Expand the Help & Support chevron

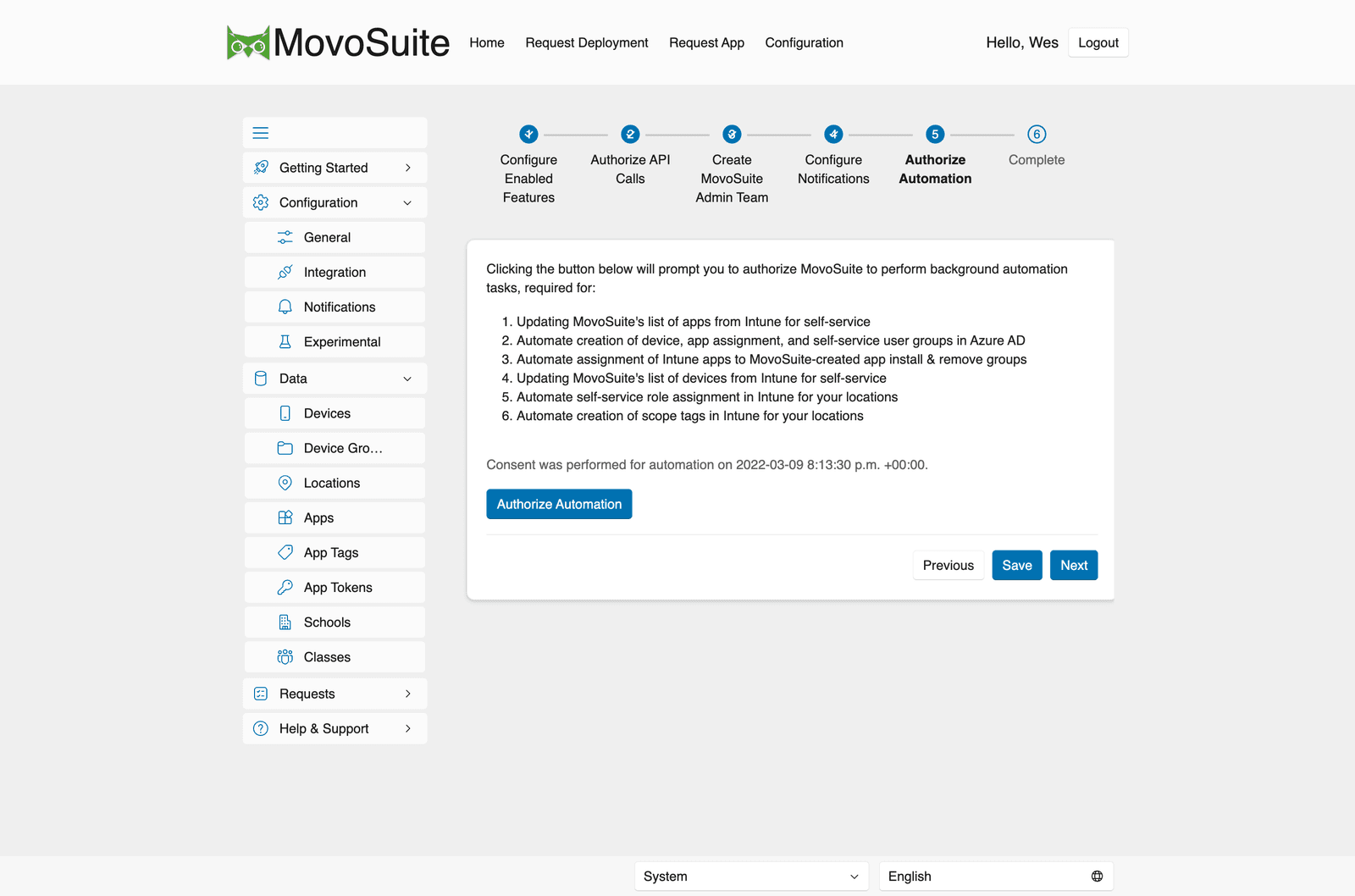(x=407, y=728)
